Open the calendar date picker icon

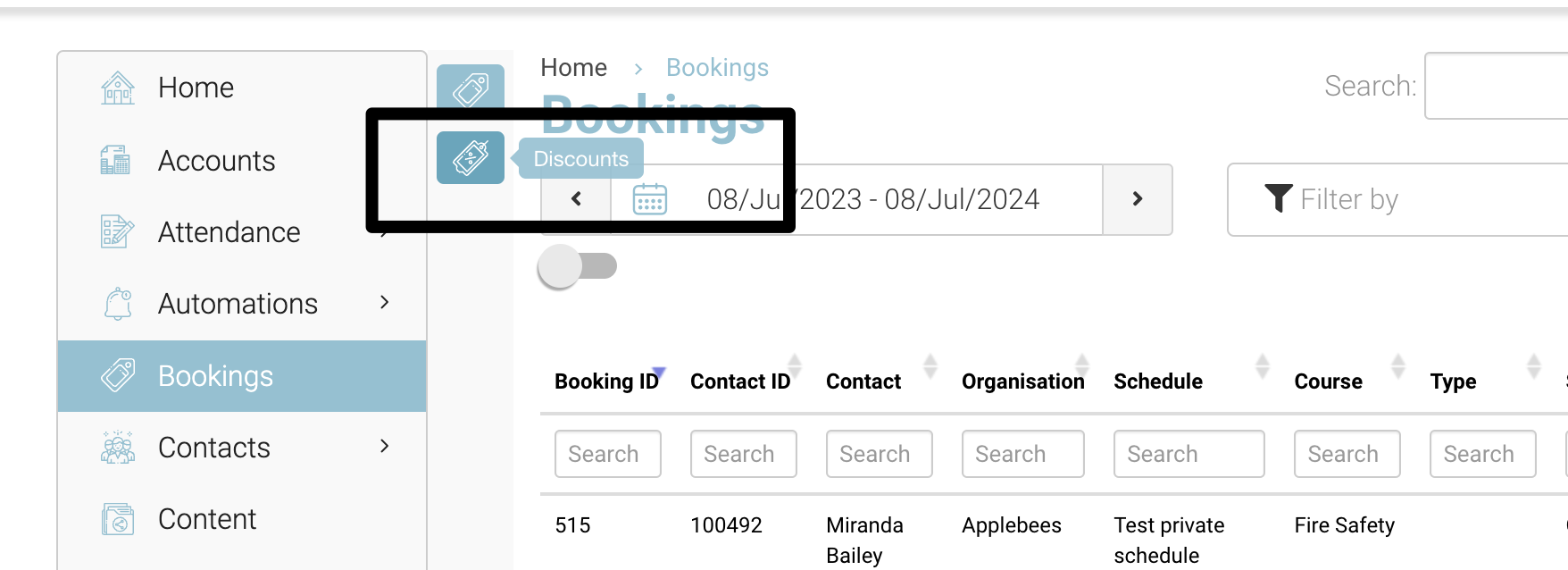649,199
